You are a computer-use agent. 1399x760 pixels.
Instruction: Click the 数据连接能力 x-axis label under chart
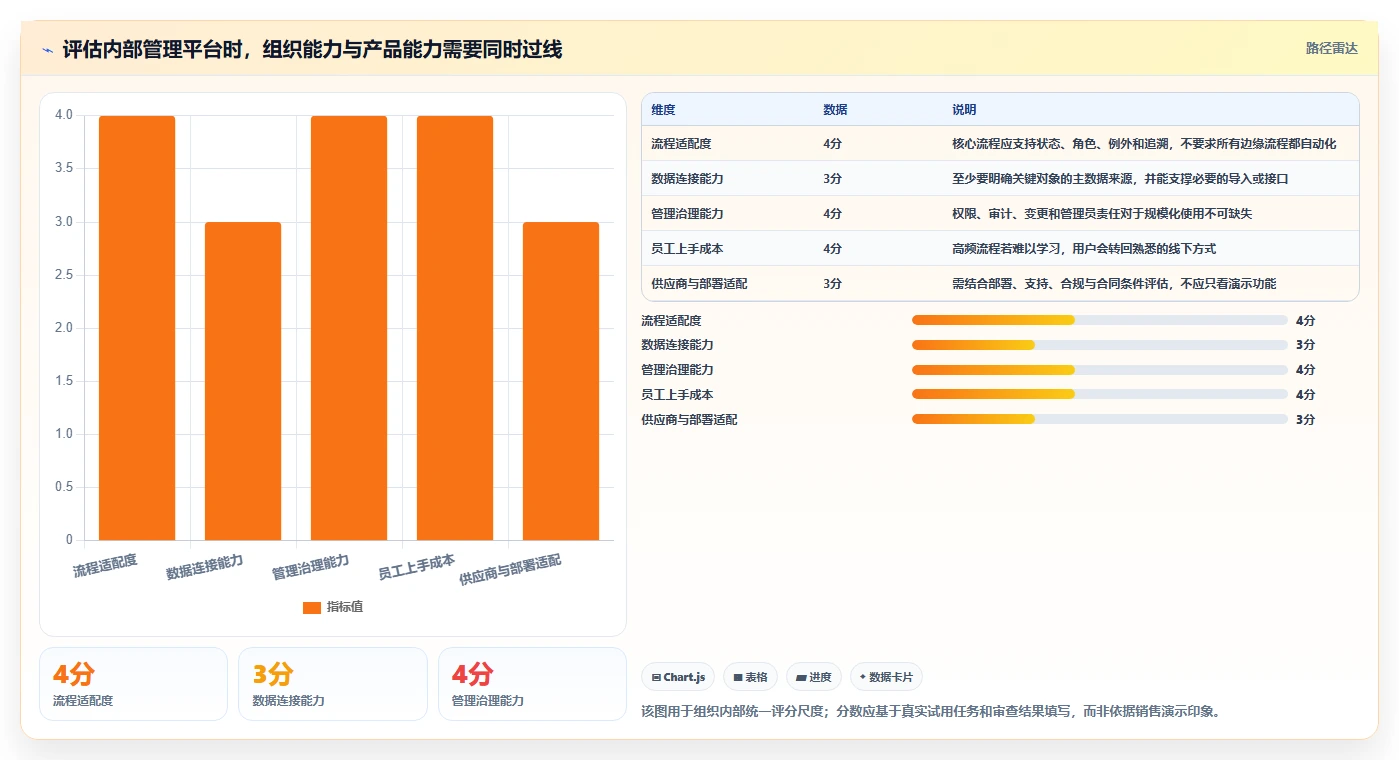(205, 567)
